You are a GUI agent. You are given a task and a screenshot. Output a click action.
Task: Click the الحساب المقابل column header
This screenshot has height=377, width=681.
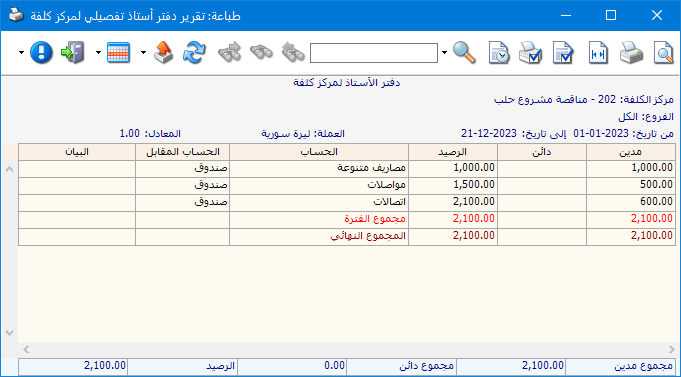tap(182, 152)
